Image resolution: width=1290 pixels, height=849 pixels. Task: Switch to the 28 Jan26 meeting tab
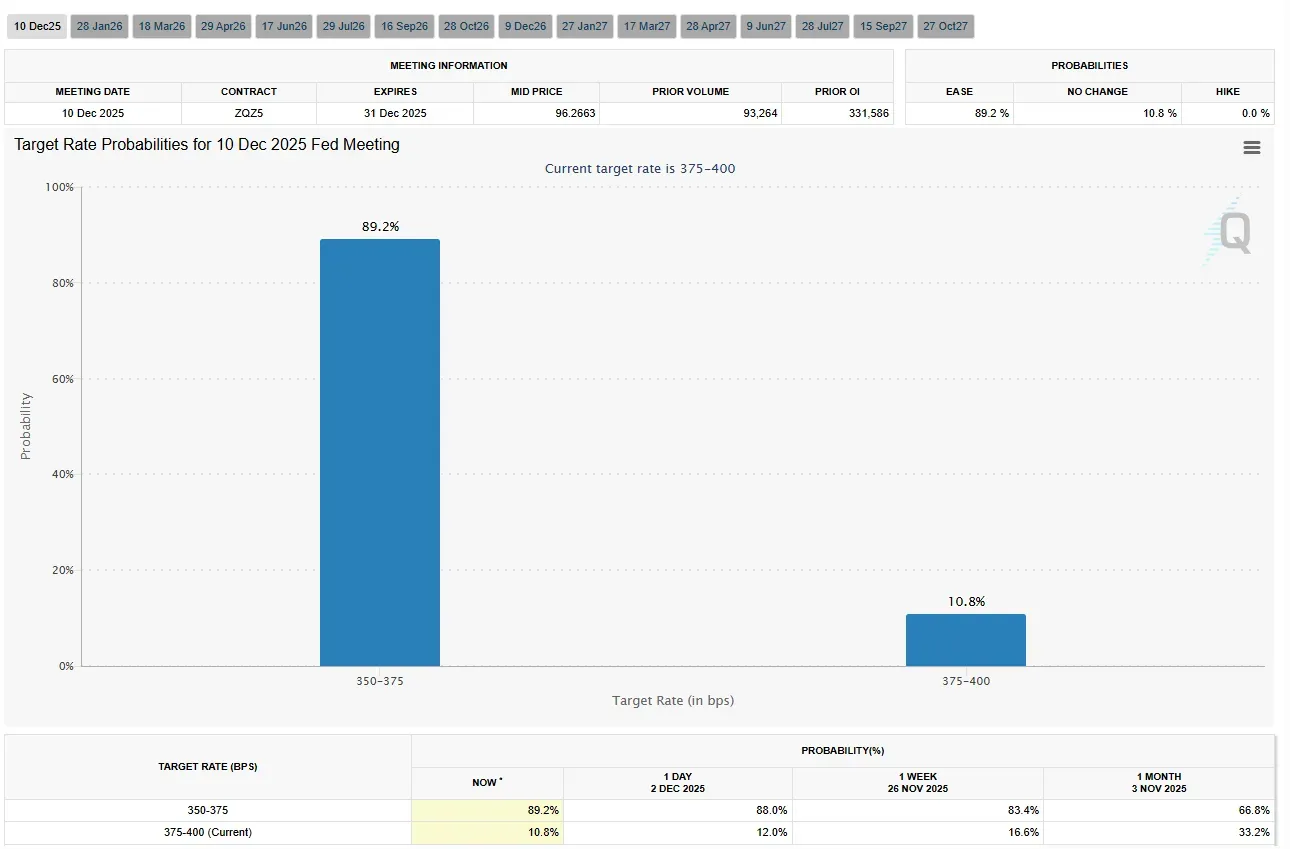pos(99,27)
